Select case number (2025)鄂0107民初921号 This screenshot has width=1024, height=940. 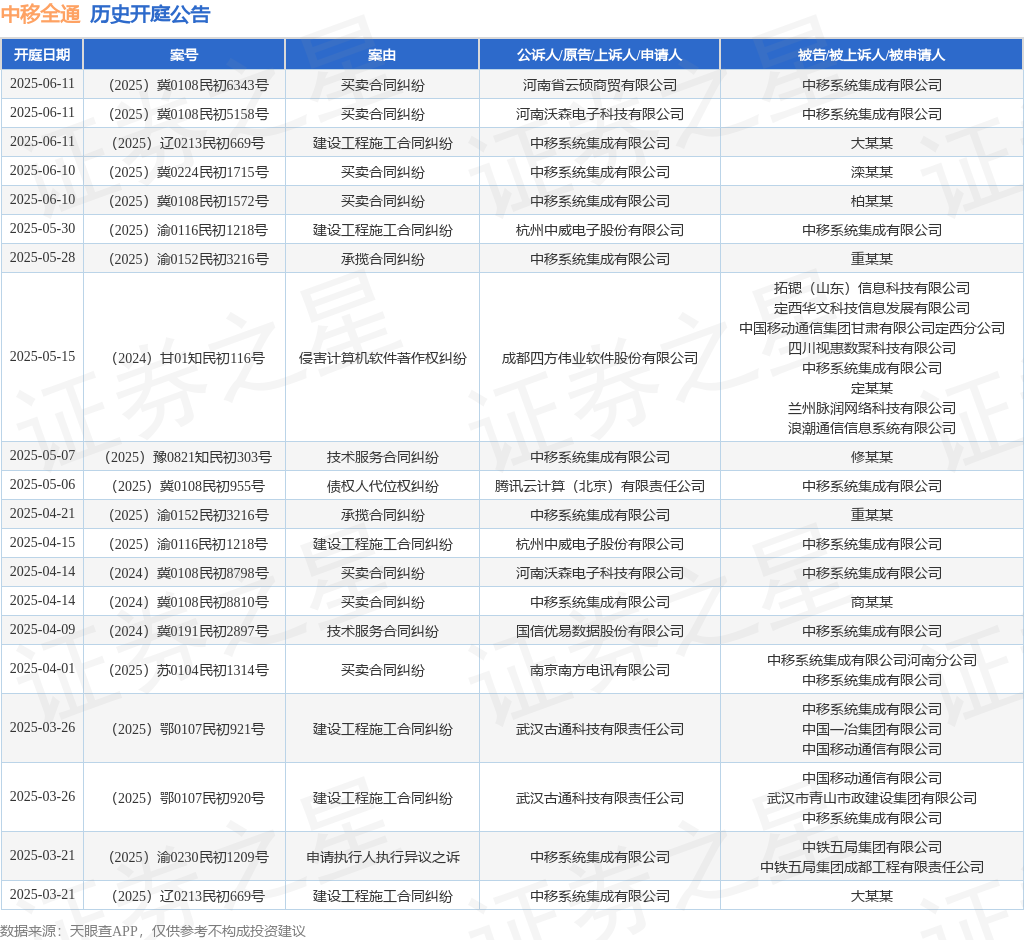point(188,729)
